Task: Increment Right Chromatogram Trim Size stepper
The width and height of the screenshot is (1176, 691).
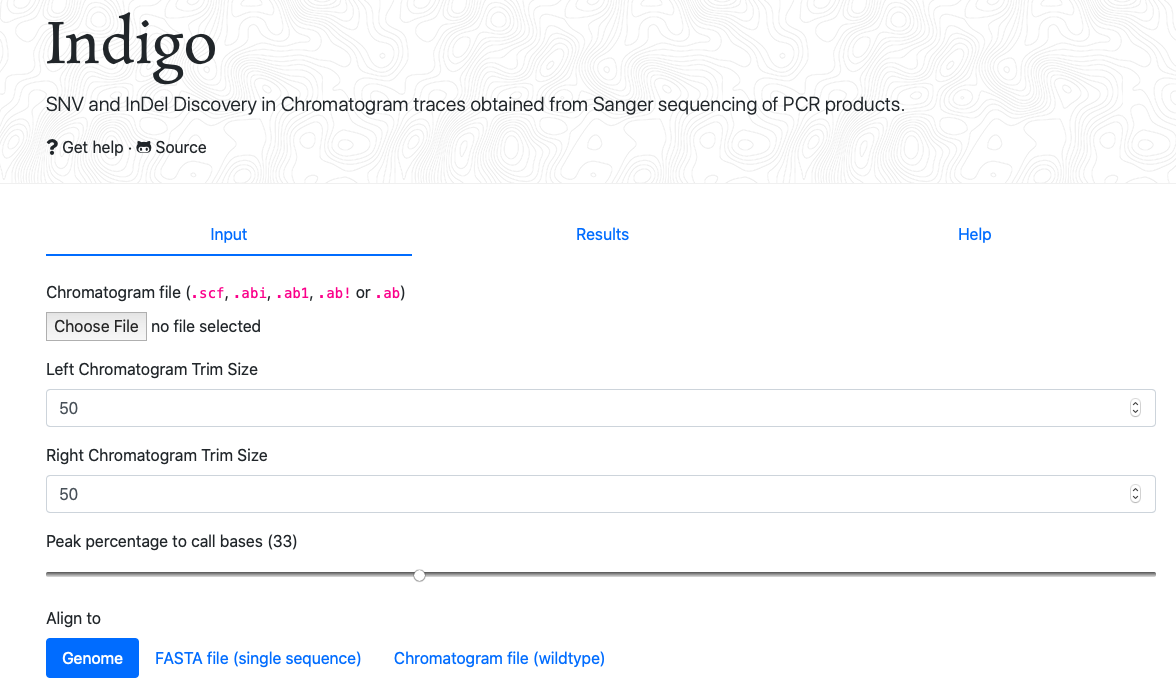Action: [1135, 489]
